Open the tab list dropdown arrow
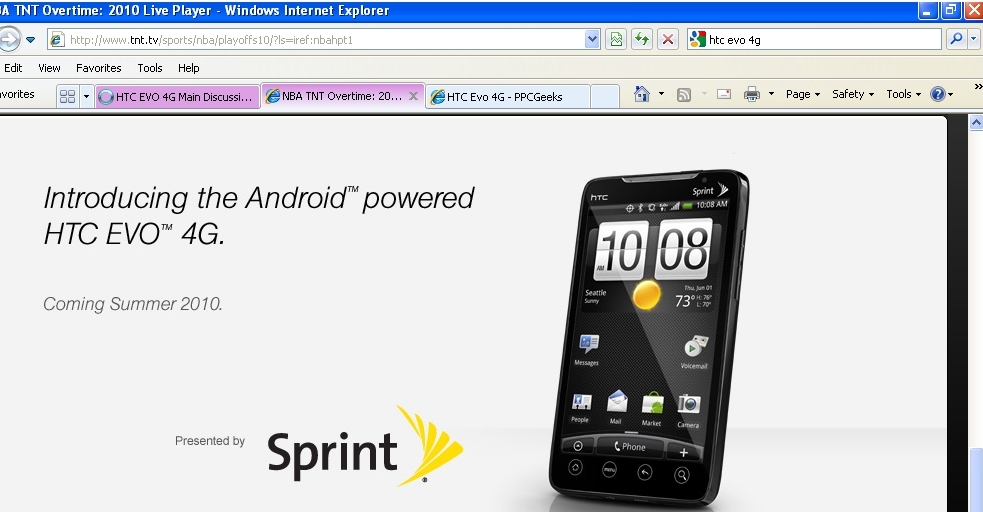Image resolution: width=983 pixels, height=512 pixels. tap(86, 96)
